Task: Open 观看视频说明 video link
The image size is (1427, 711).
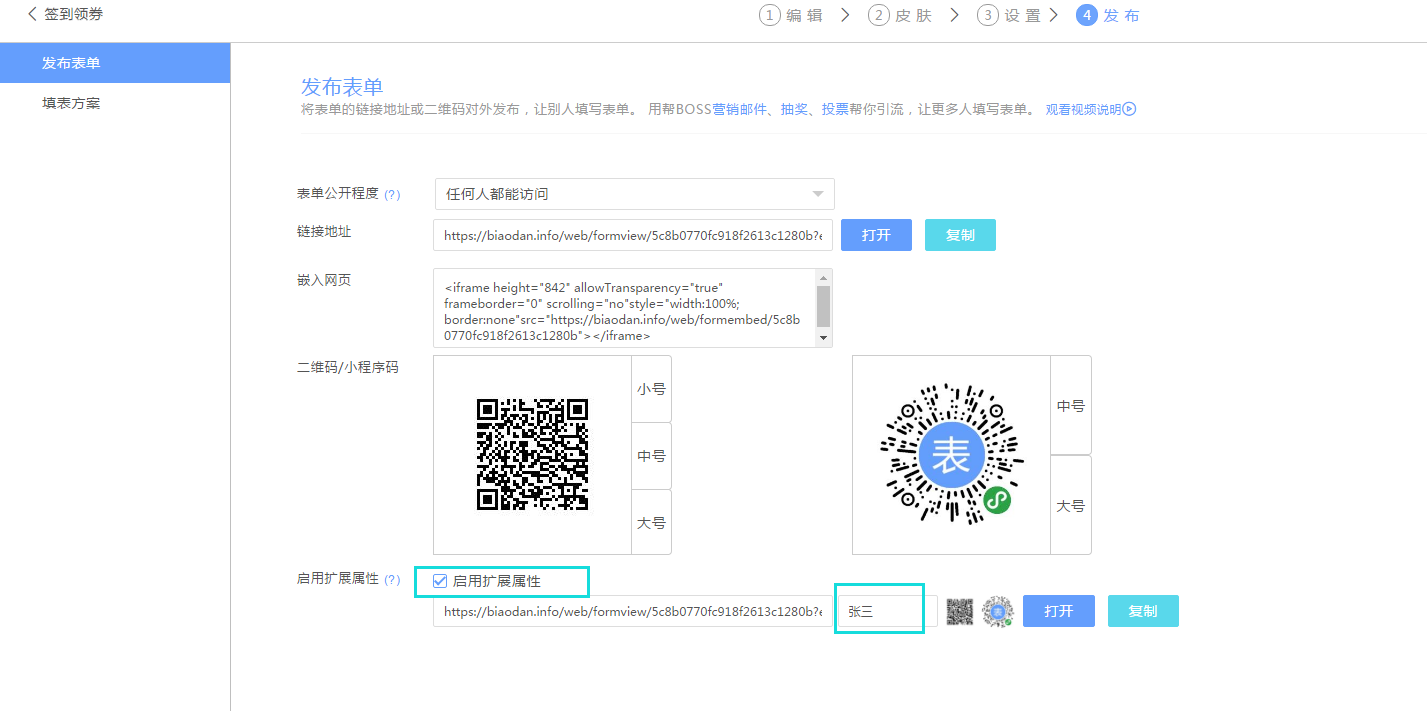Action: coord(1090,109)
